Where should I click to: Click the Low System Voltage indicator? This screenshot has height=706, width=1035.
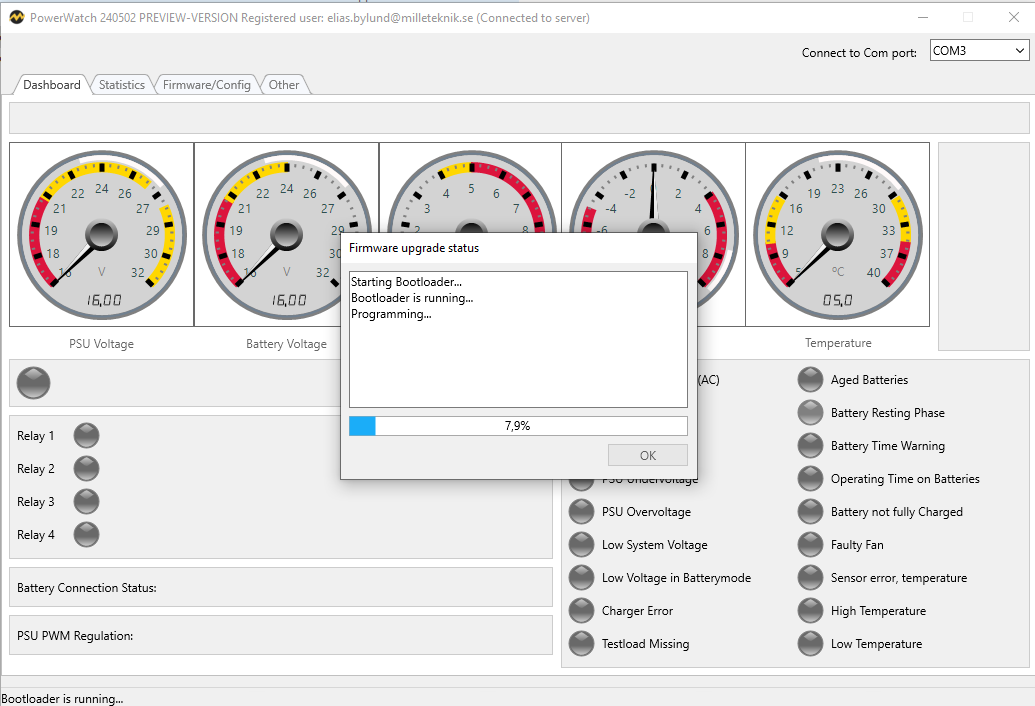(581, 544)
